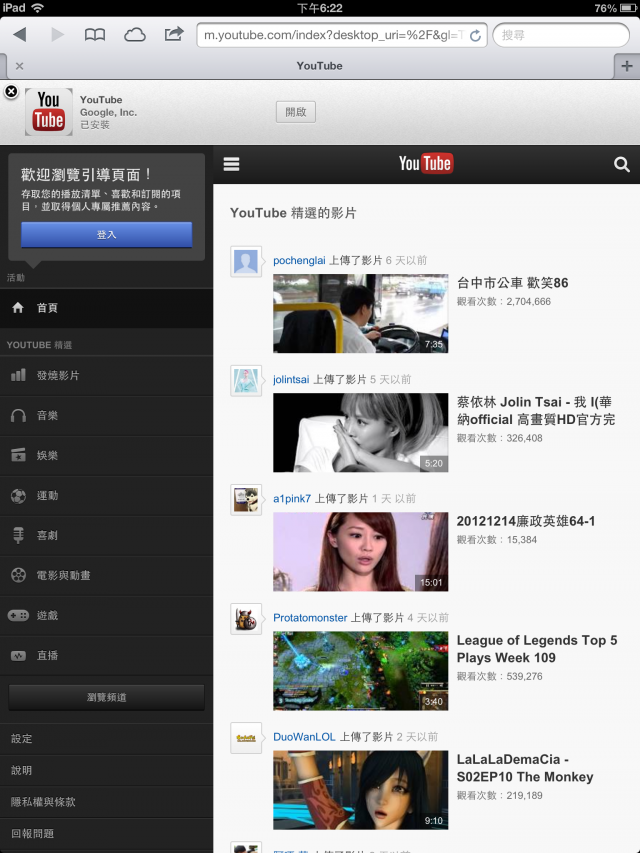
Task: Open title 台中市公車 歡笑86
Action: click(513, 283)
